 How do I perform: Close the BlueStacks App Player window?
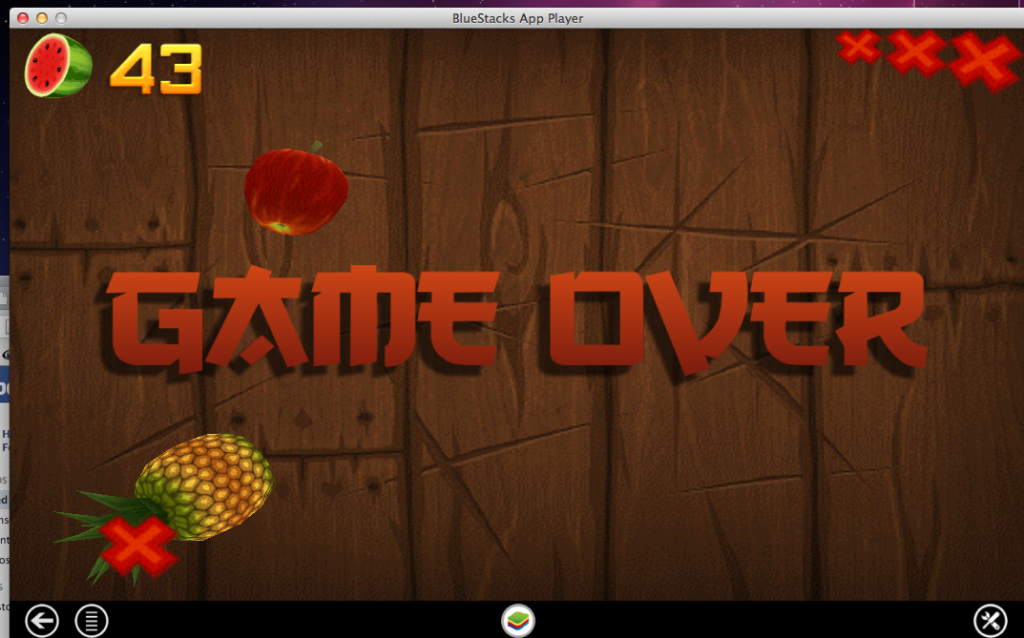point(22,18)
